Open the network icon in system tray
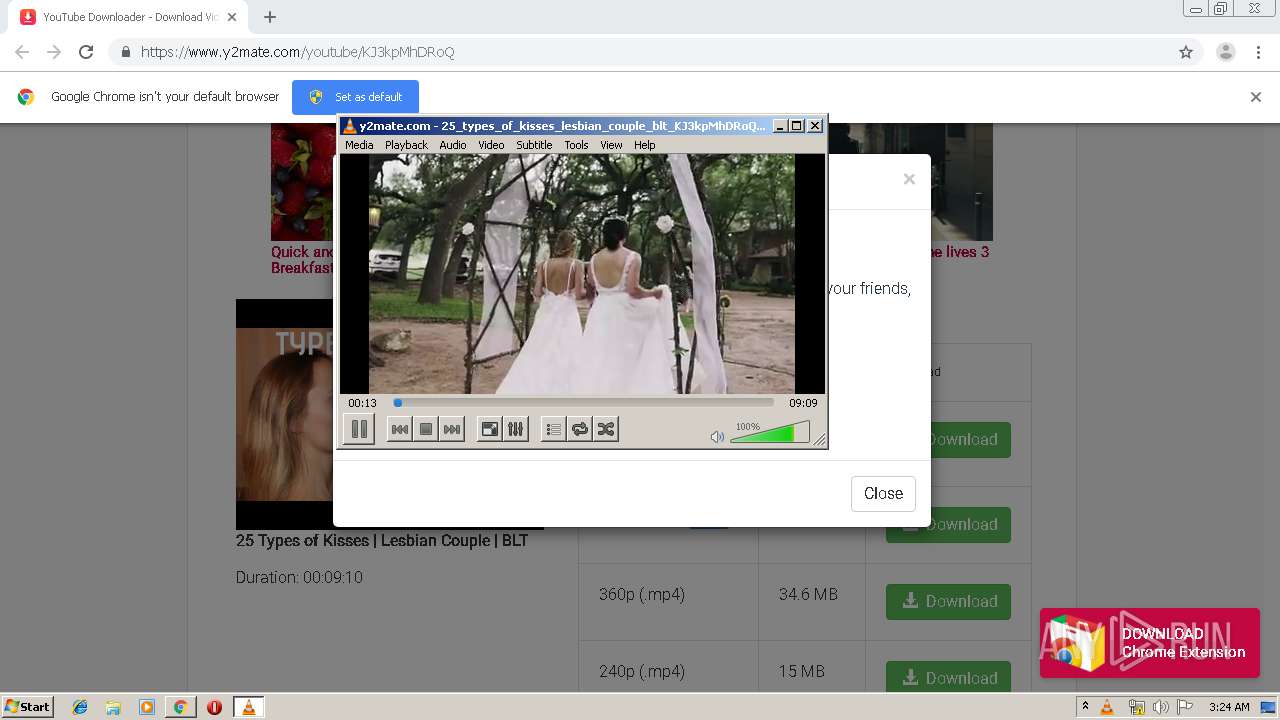Image resolution: width=1280 pixels, height=720 pixels. (x=1137, y=707)
